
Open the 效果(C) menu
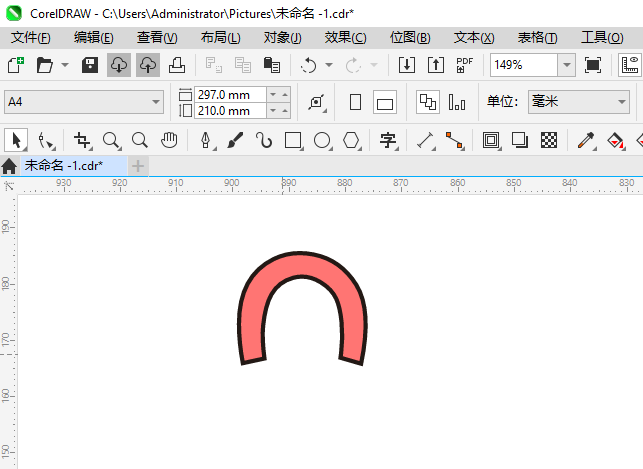[x=345, y=38]
